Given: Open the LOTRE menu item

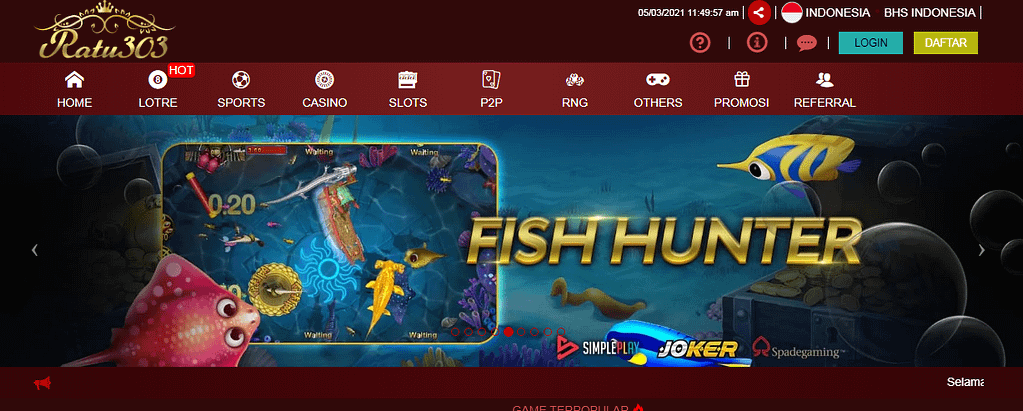Looking at the screenshot, I should [x=158, y=90].
